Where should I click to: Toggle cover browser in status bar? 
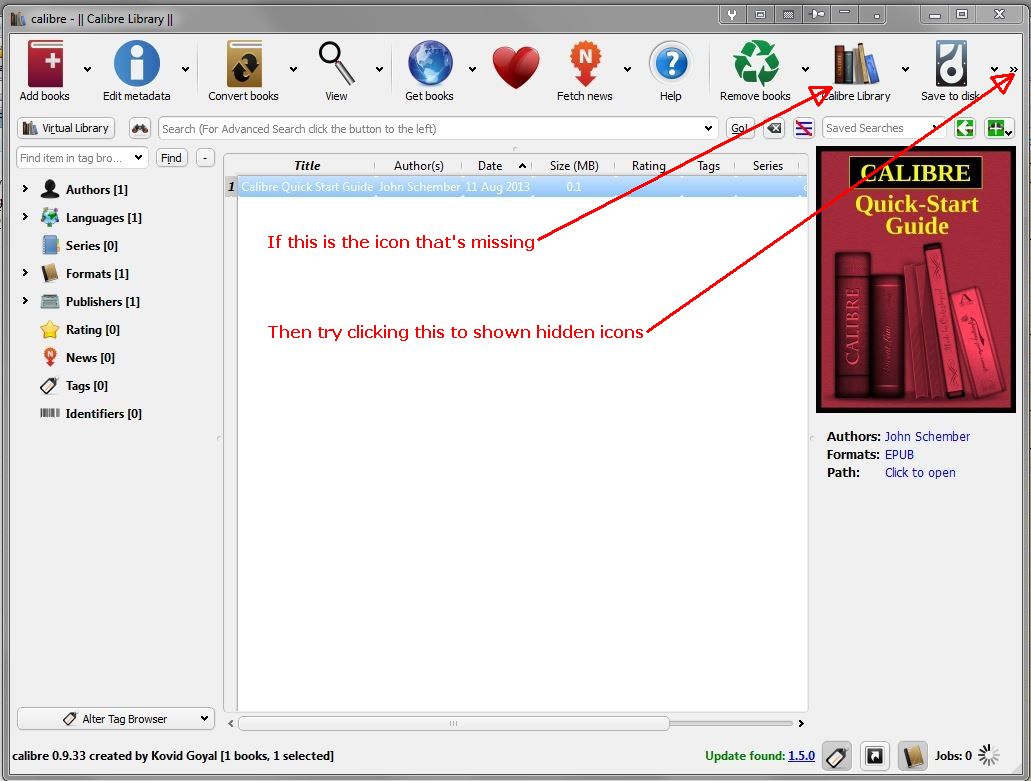[875, 757]
